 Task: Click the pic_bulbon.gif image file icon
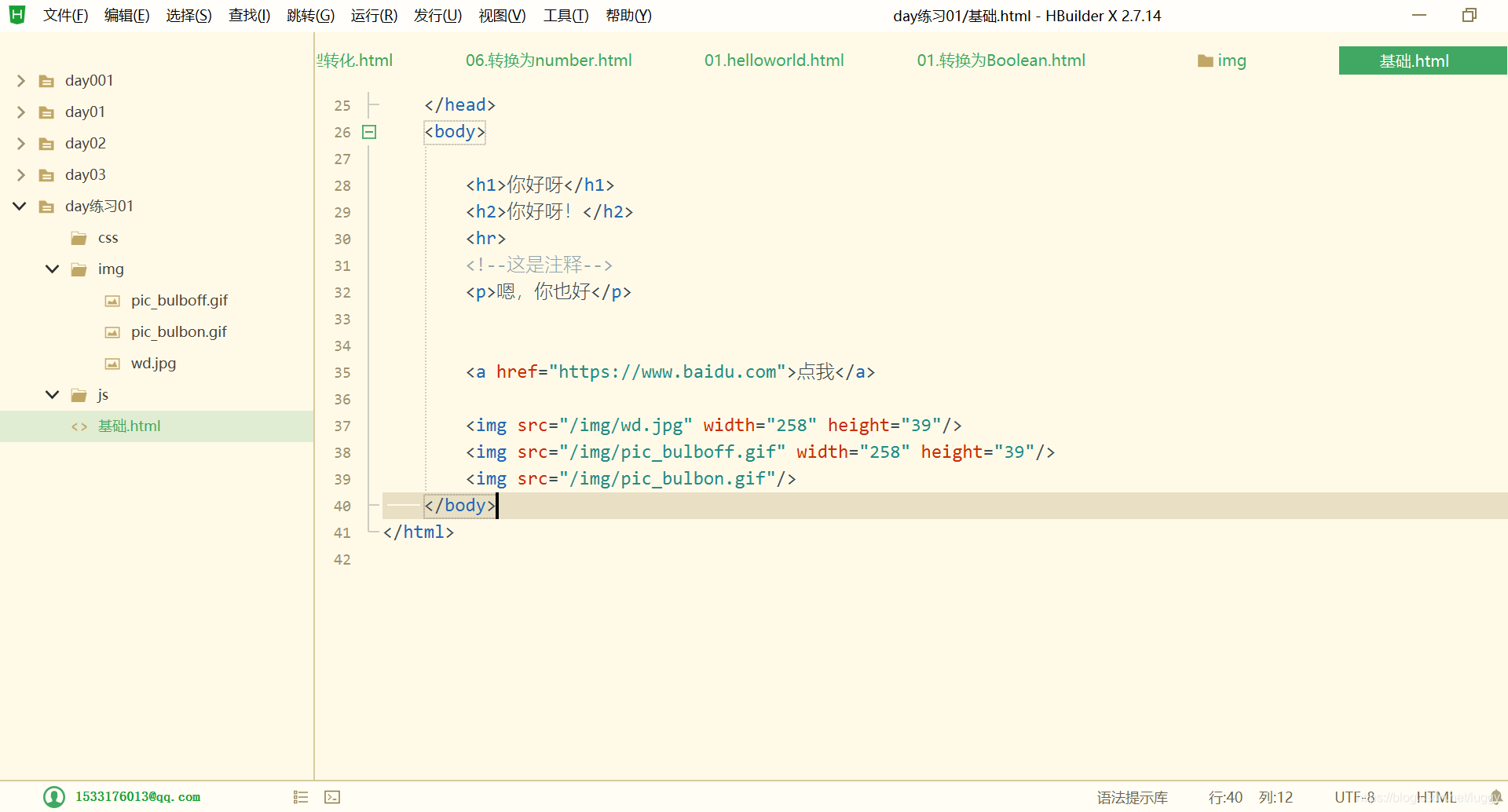tap(112, 332)
